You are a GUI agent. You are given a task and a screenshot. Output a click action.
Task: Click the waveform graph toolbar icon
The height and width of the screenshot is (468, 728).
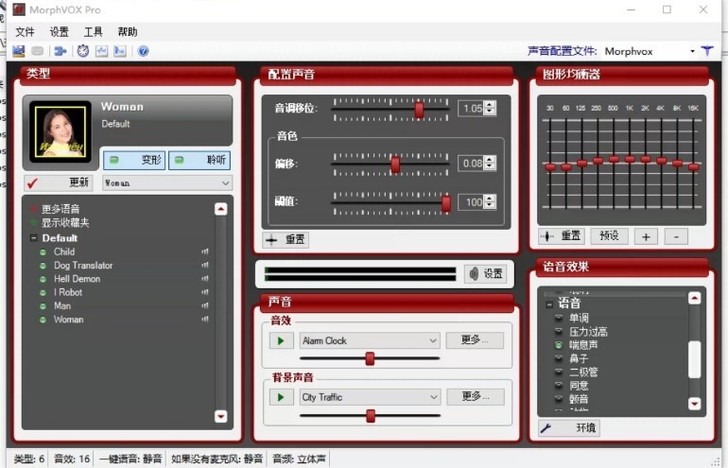102,51
